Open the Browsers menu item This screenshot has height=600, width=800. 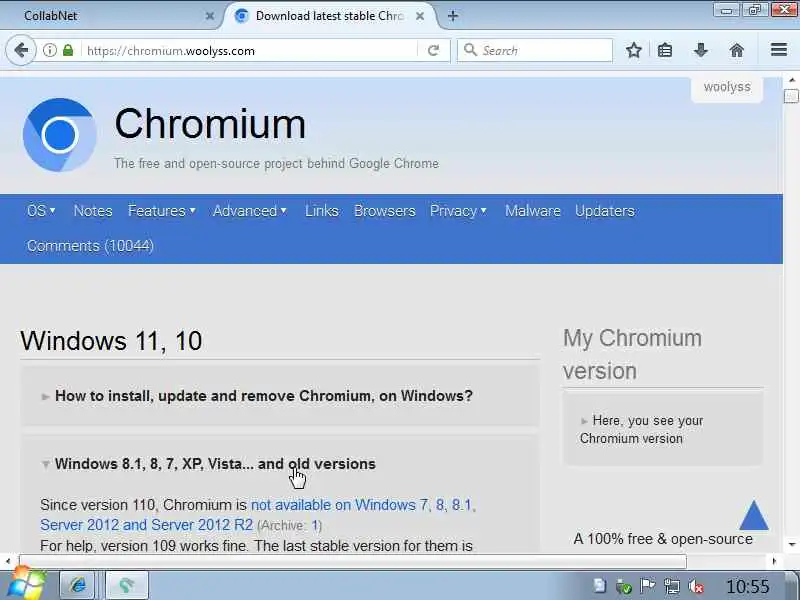click(385, 211)
